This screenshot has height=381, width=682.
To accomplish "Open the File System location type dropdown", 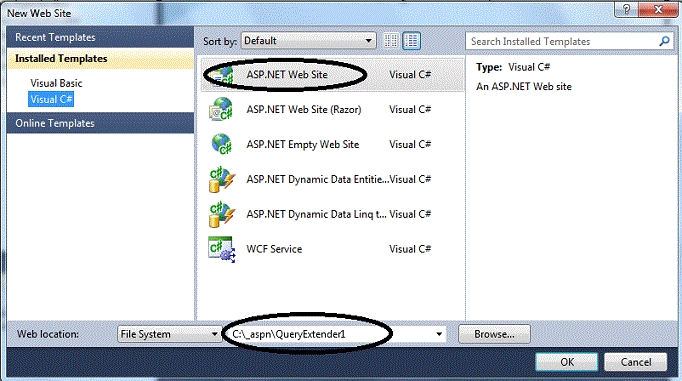I will 169,334.
